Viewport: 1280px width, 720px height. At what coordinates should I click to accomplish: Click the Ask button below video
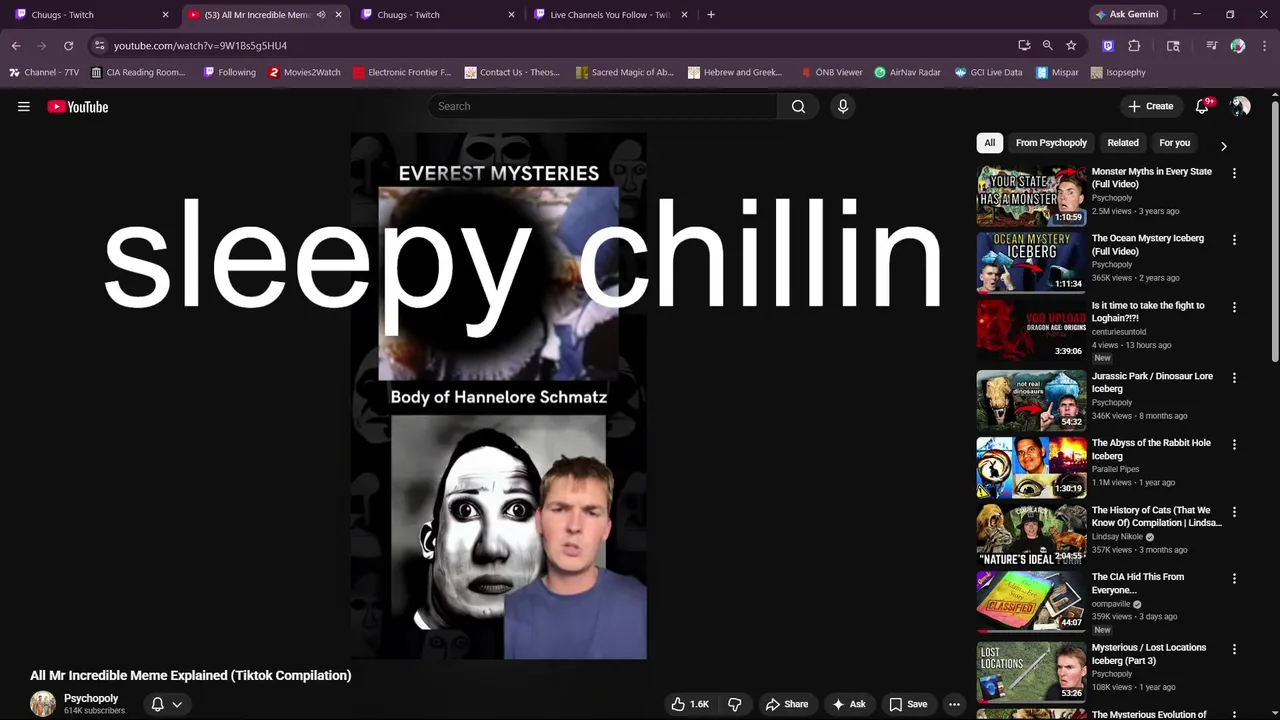click(848, 704)
